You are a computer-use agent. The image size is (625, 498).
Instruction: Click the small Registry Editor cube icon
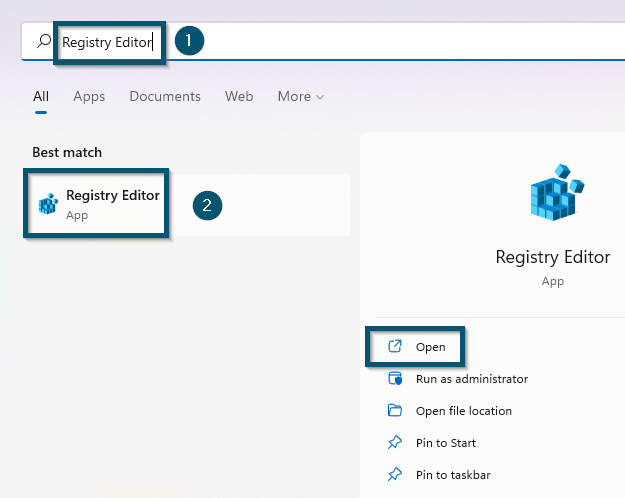pyautogui.click(x=48, y=204)
